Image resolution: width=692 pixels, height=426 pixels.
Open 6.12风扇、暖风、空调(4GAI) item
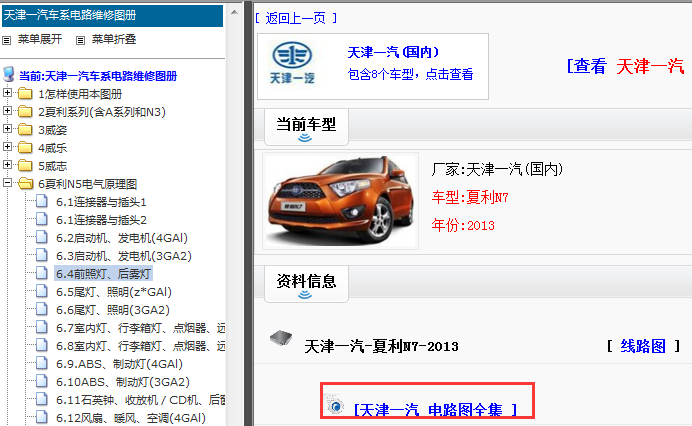131,418
